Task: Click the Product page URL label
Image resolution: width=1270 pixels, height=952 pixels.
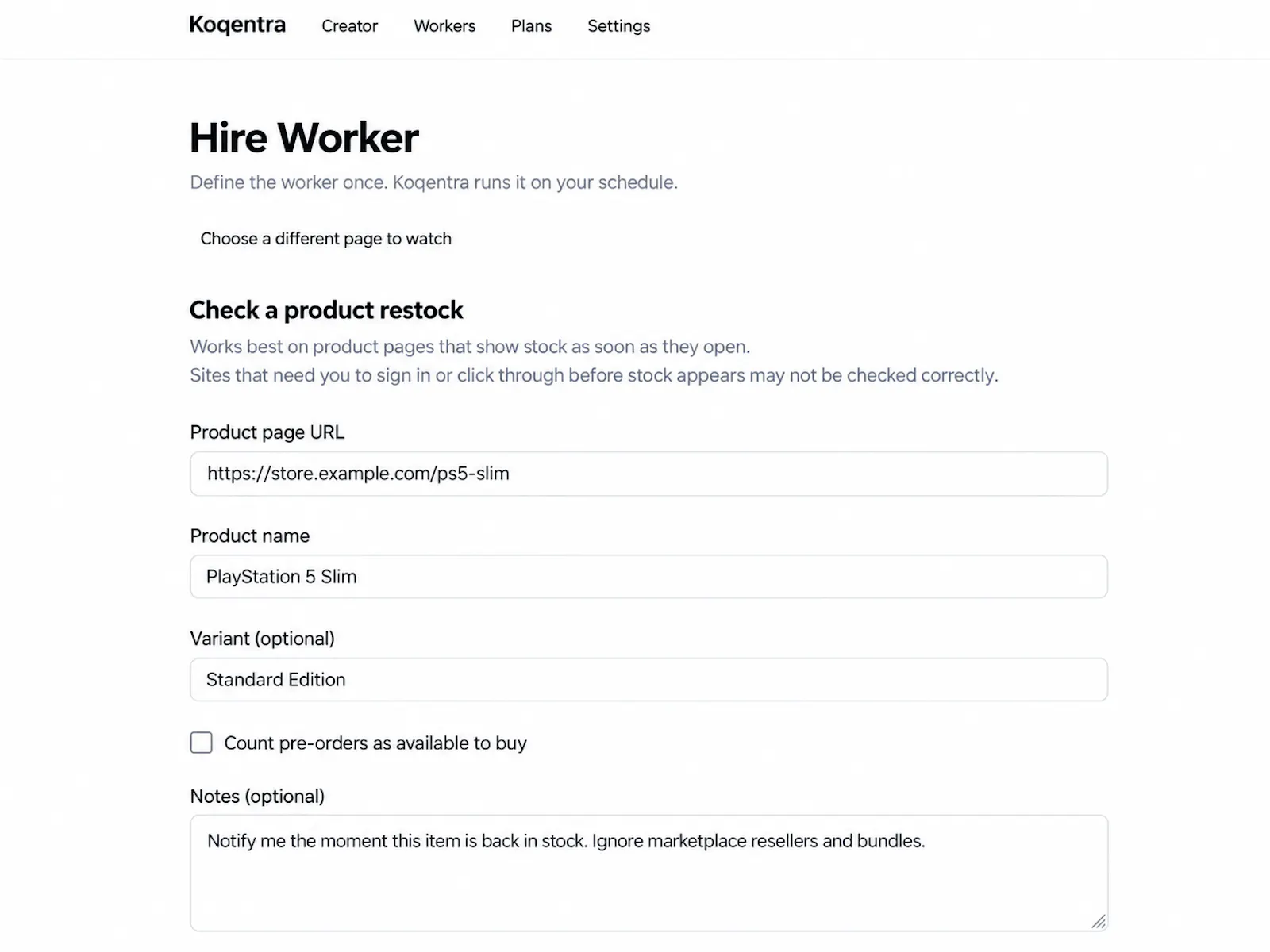Action: tap(267, 432)
